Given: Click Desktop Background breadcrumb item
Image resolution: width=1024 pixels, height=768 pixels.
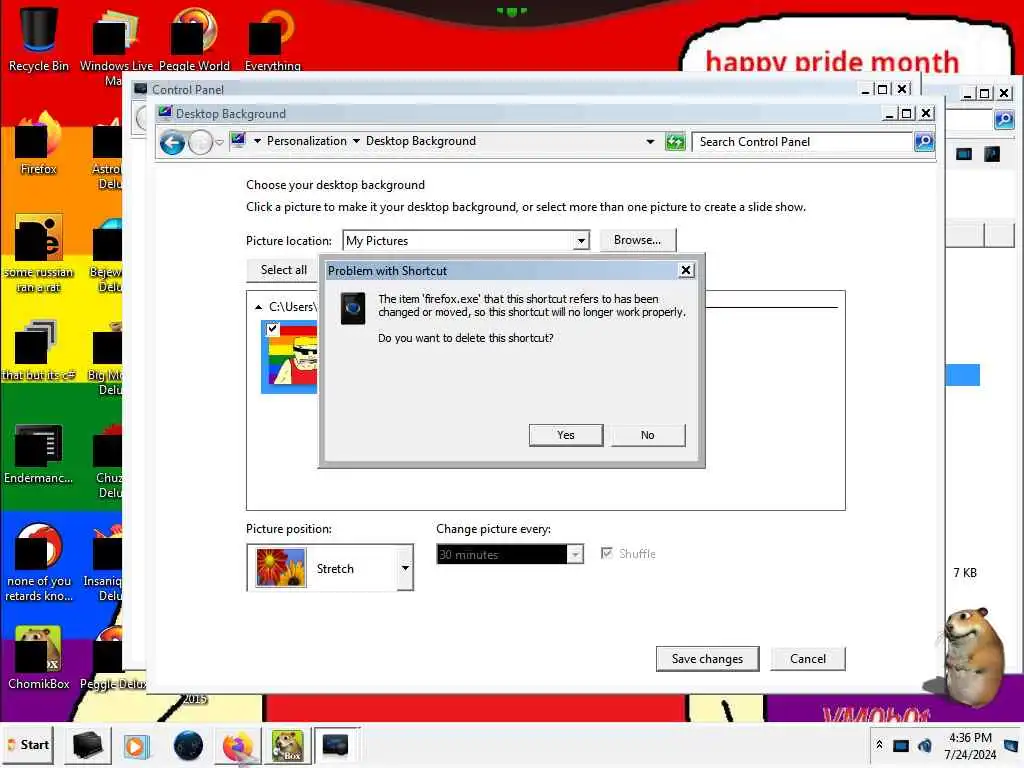Looking at the screenshot, I should (421, 141).
